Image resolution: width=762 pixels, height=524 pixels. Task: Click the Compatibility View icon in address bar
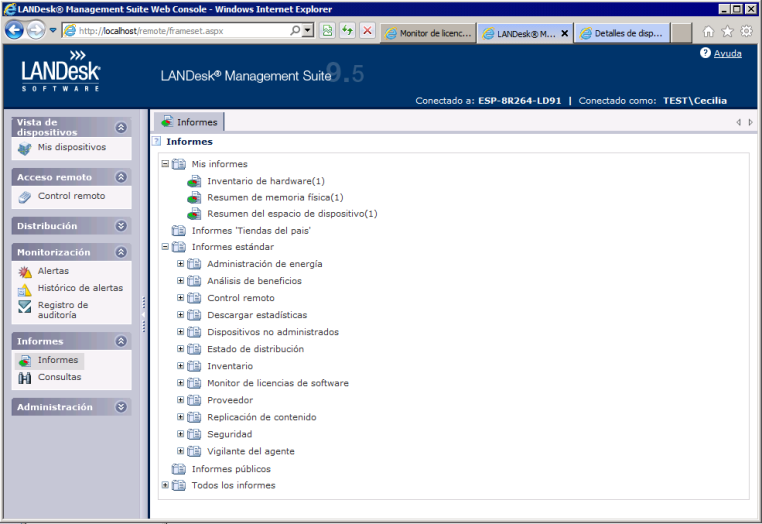click(328, 31)
